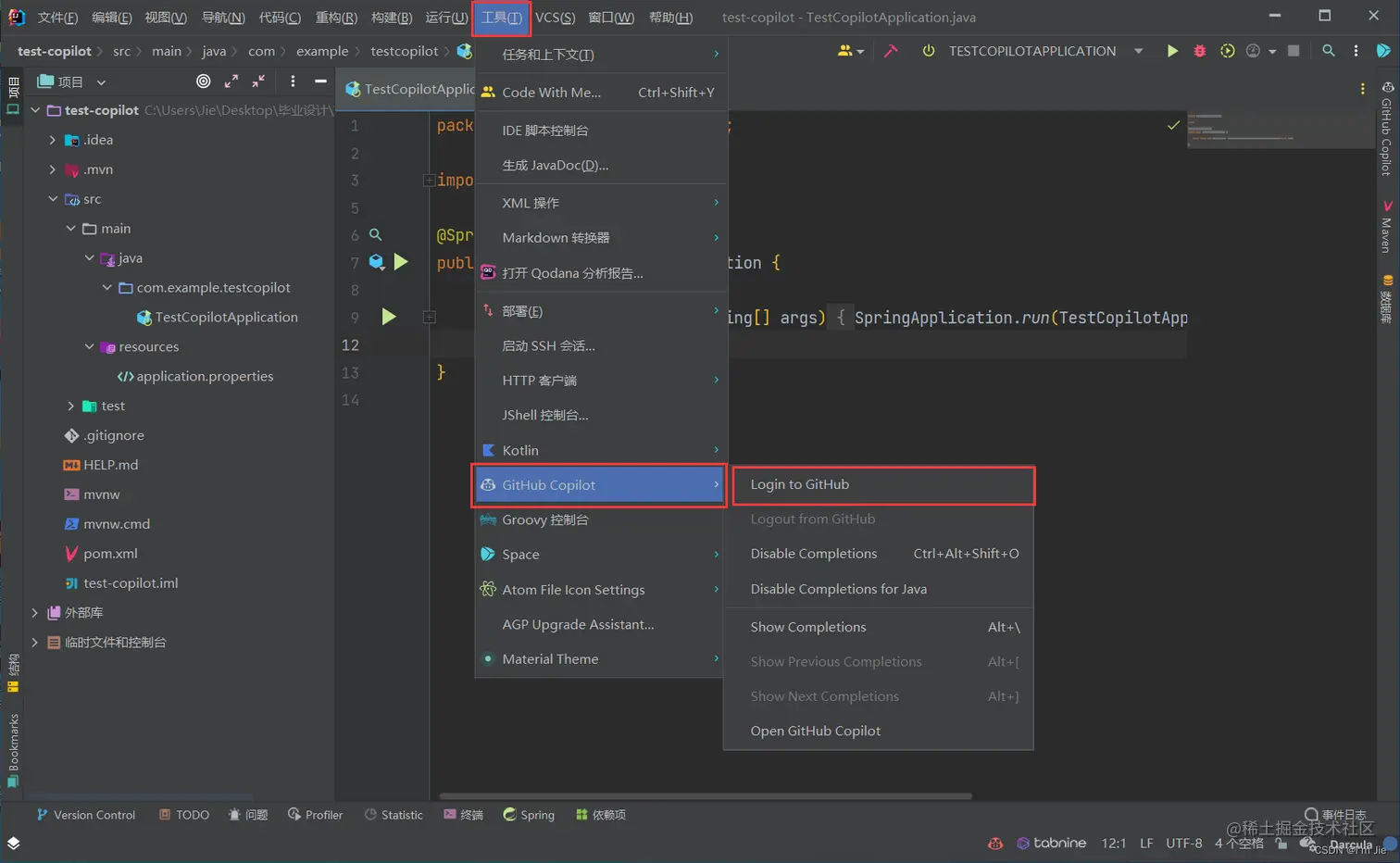
Task: Click Run with Coverage toolbar icon
Action: (1227, 51)
